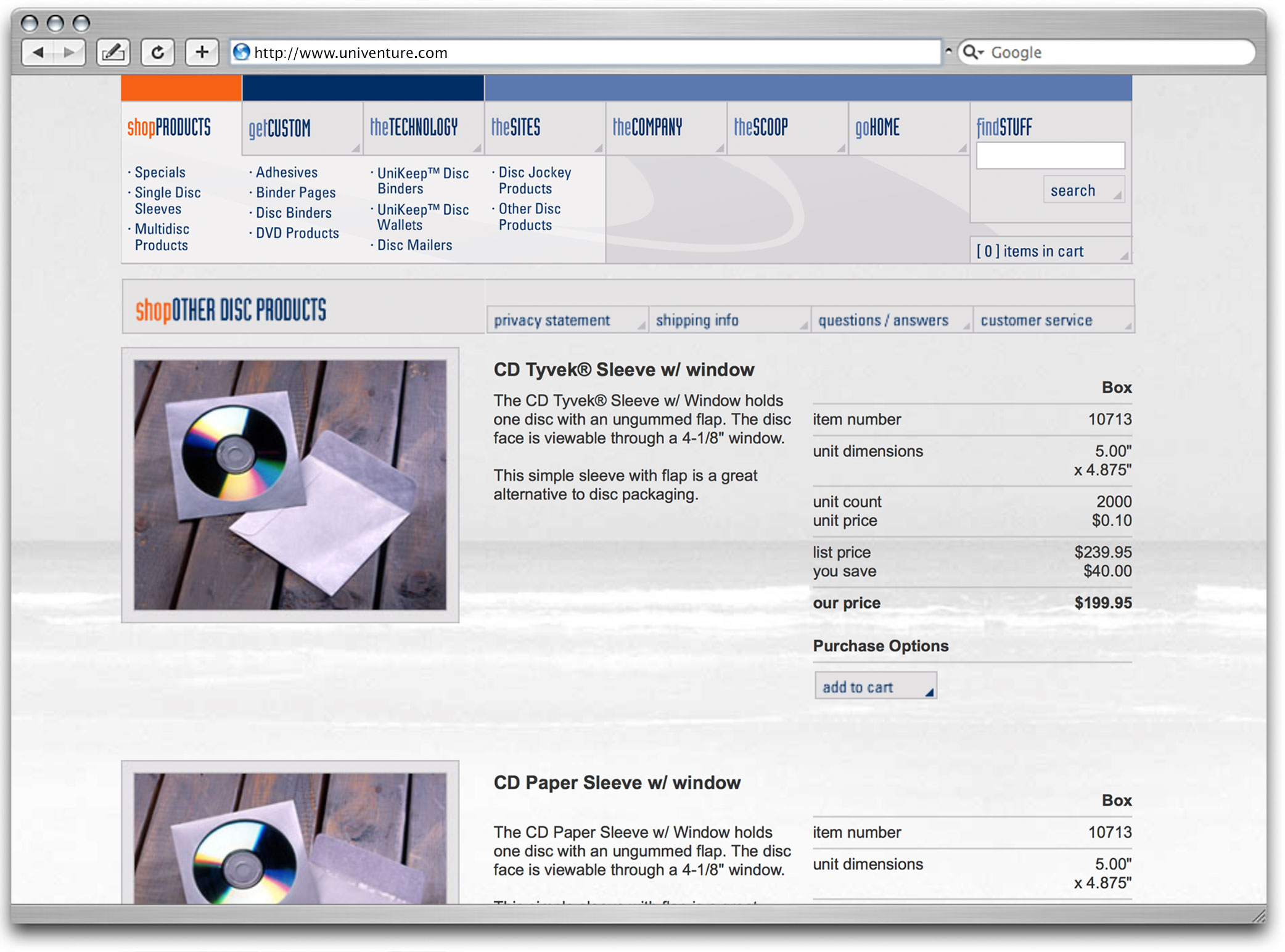The height and width of the screenshot is (952, 1285).
Task: Reload the page with the refresh icon
Action: [x=158, y=53]
